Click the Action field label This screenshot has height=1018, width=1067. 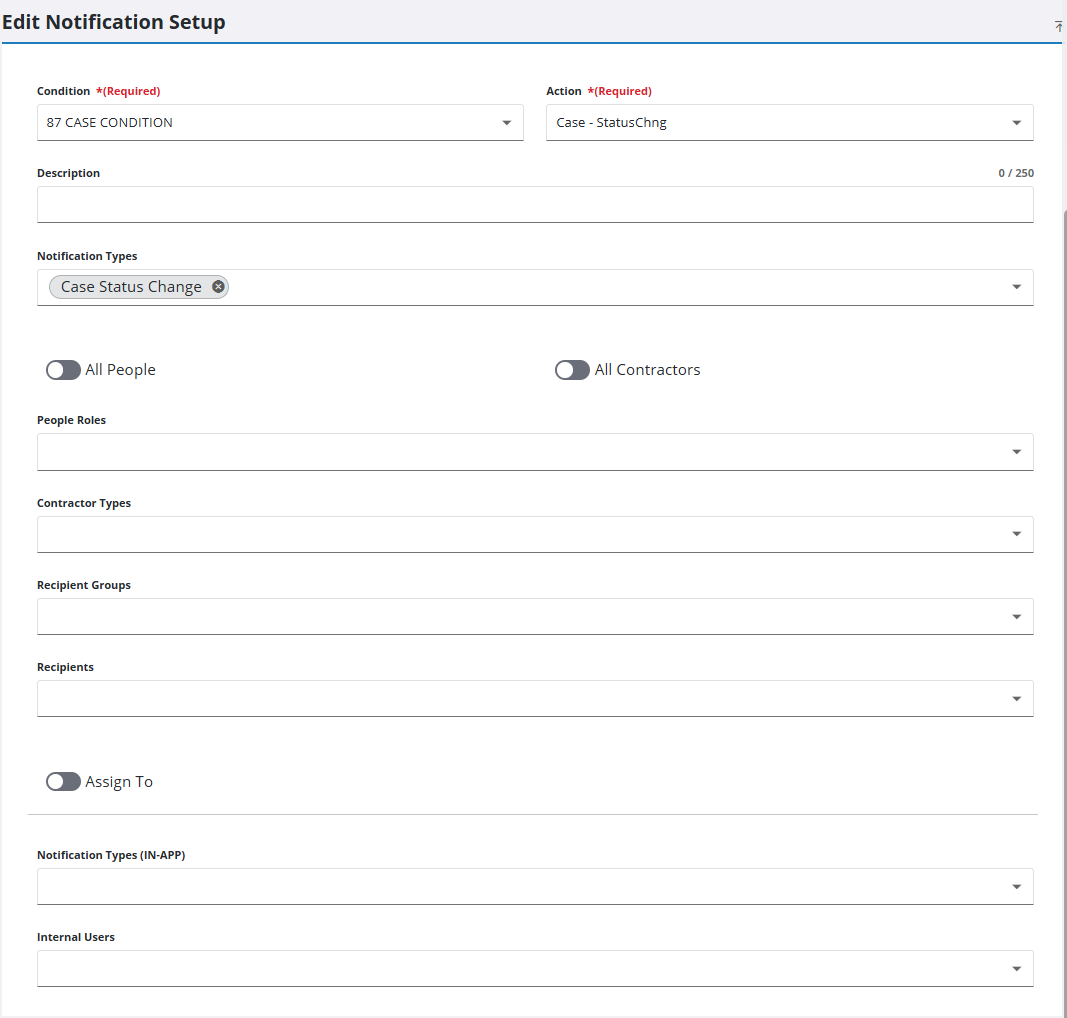[x=564, y=91]
